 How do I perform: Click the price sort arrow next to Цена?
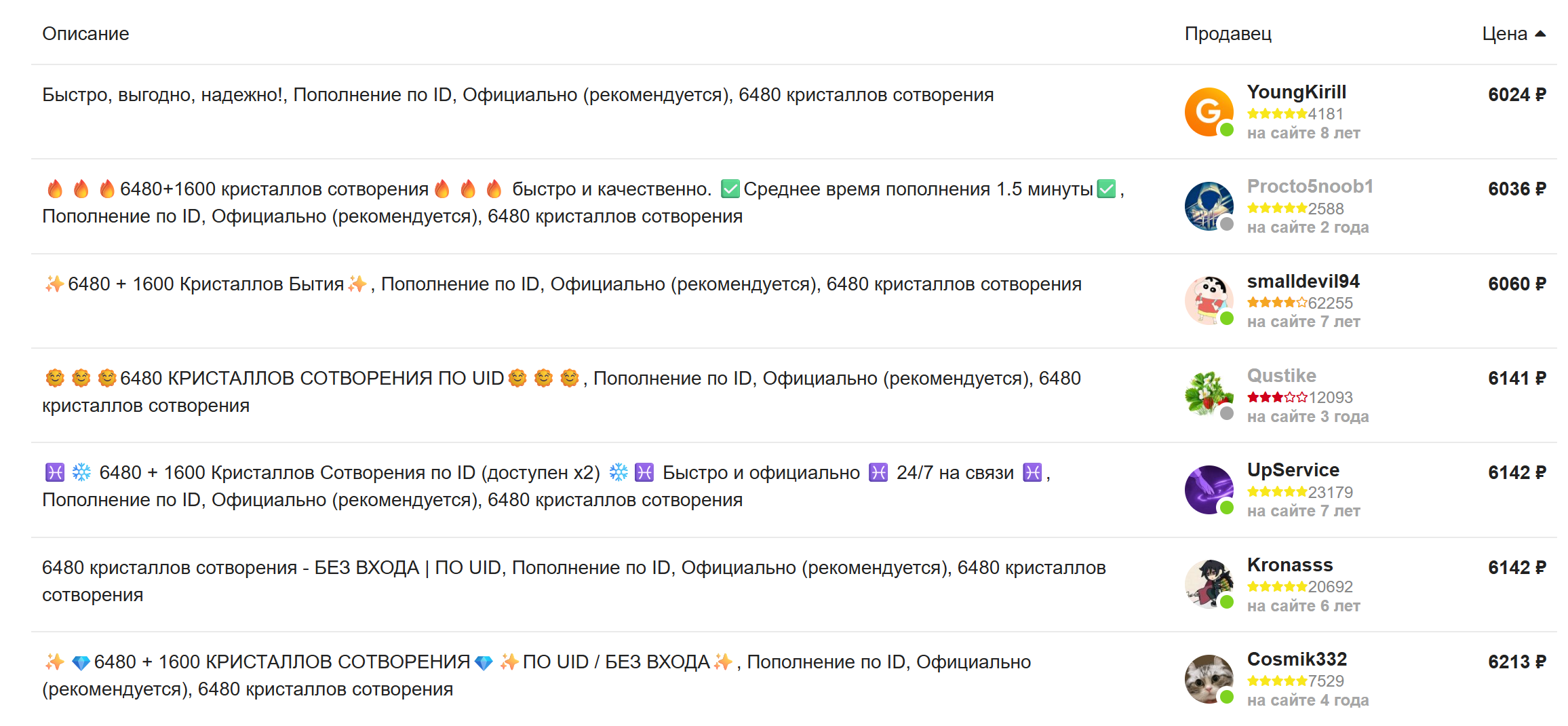(1540, 34)
